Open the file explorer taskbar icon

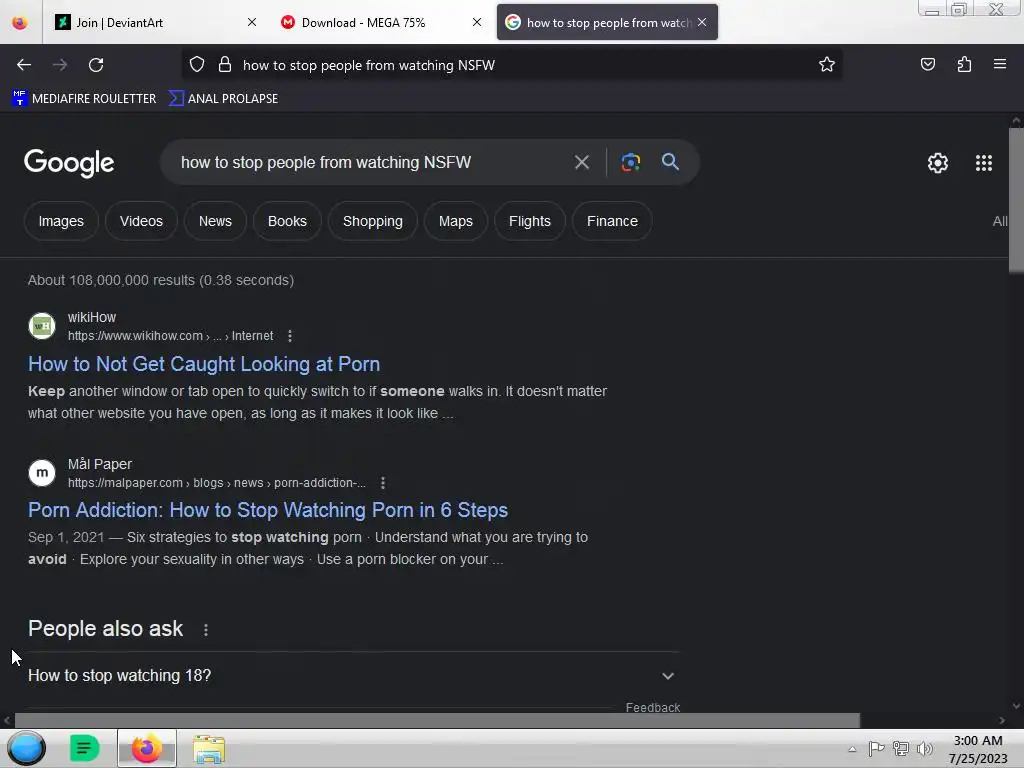[209, 749]
